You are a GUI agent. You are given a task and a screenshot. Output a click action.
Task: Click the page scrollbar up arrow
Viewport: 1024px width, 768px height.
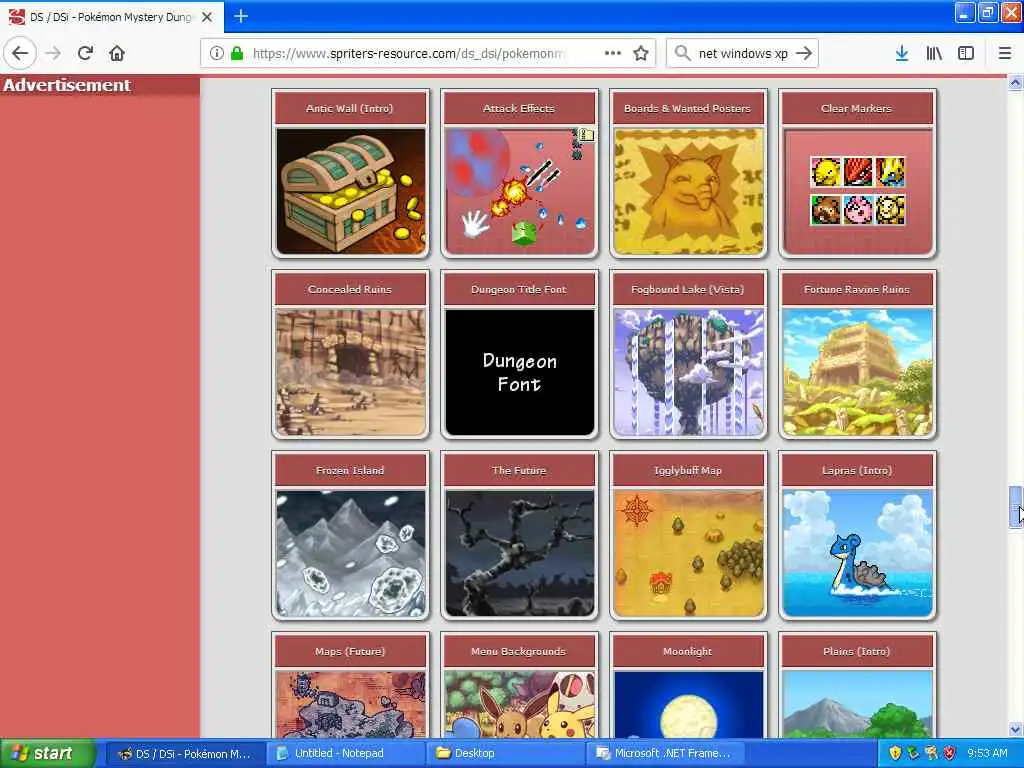[x=1015, y=83]
